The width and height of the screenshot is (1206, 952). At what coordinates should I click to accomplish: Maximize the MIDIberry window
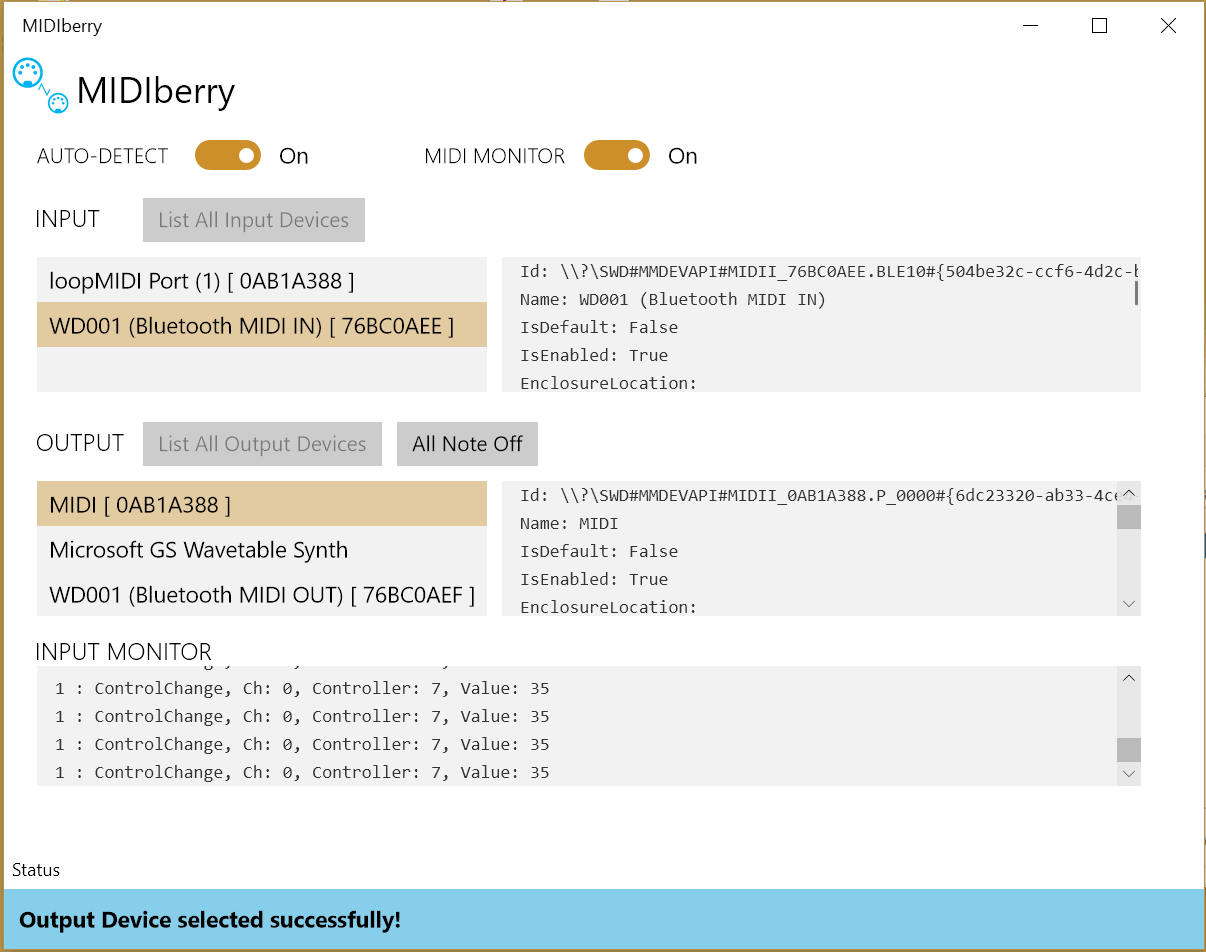coord(1099,26)
